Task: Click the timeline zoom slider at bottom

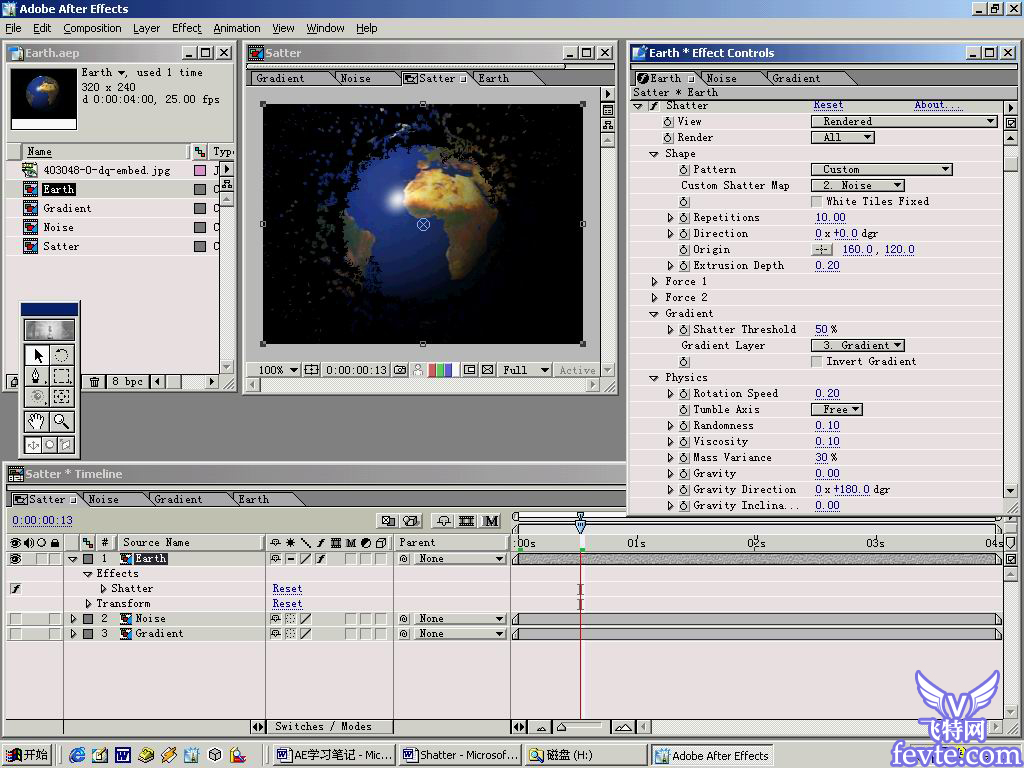Action: click(x=579, y=726)
